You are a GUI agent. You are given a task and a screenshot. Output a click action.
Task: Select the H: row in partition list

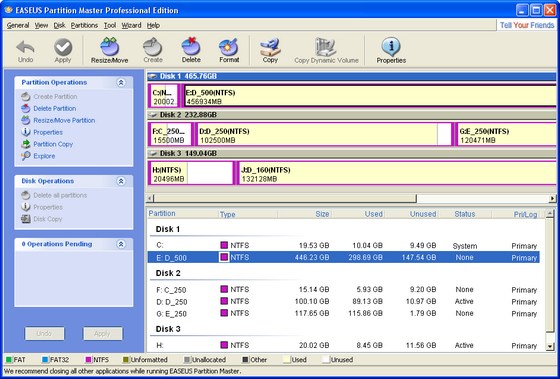[344, 345]
